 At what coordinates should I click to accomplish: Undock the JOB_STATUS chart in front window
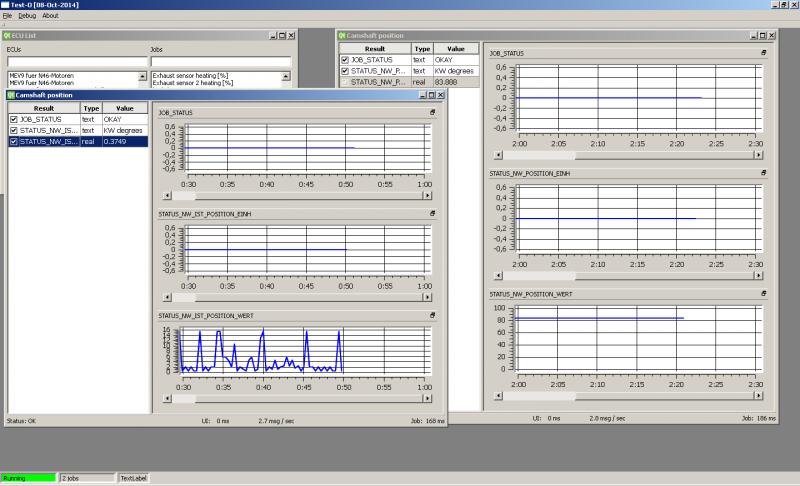[x=433, y=113]
